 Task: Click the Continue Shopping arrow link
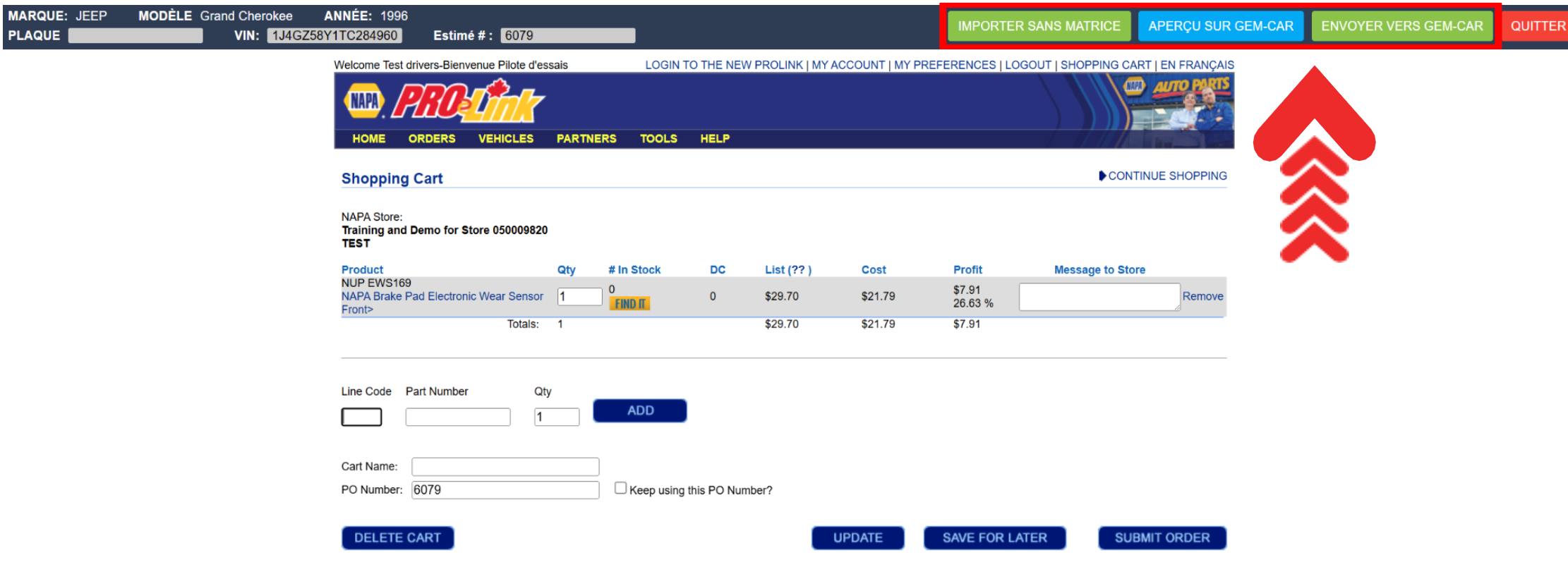click(x=1163, y=176)
